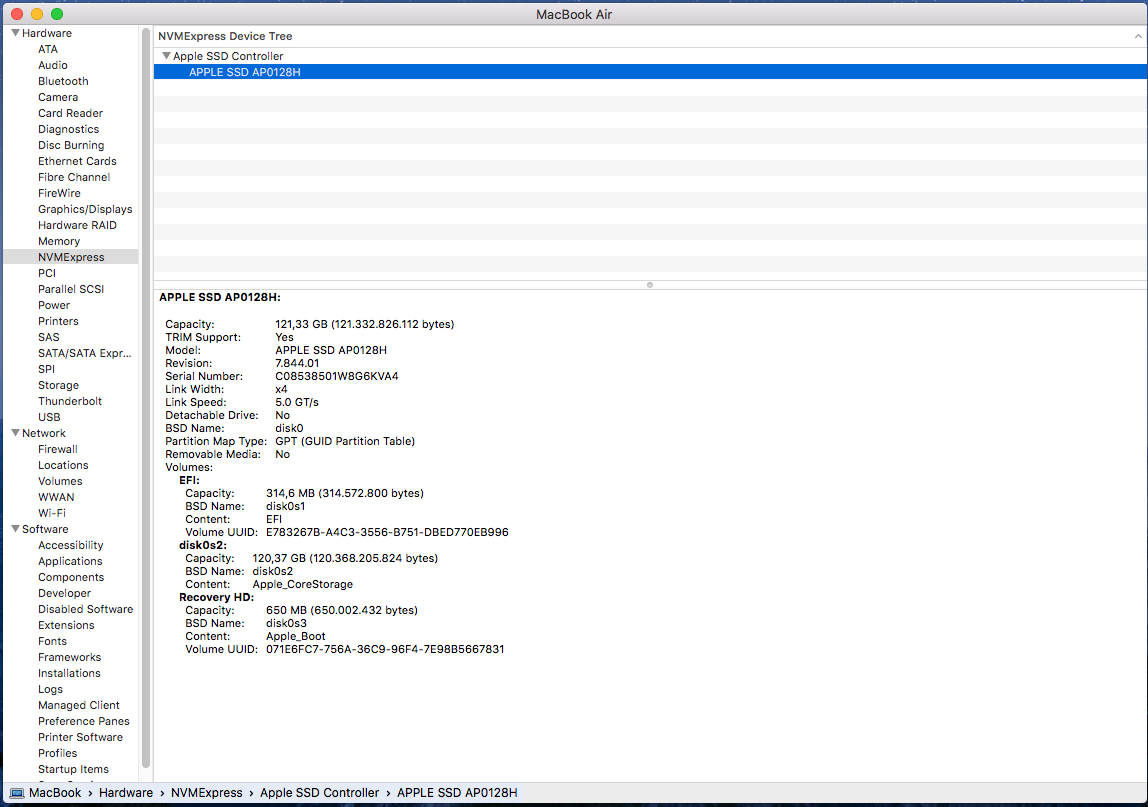
Task: Open Installations section
Action: click(x=69, y=674)
